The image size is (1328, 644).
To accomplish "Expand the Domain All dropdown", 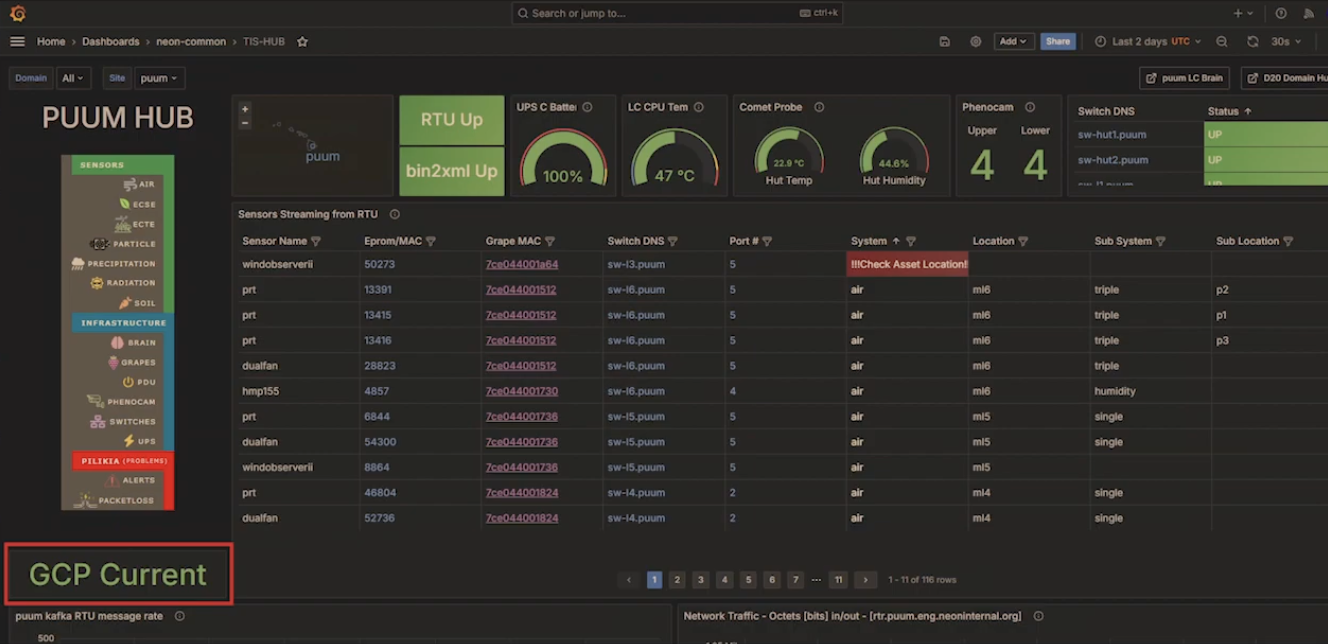I will point(74,78).
